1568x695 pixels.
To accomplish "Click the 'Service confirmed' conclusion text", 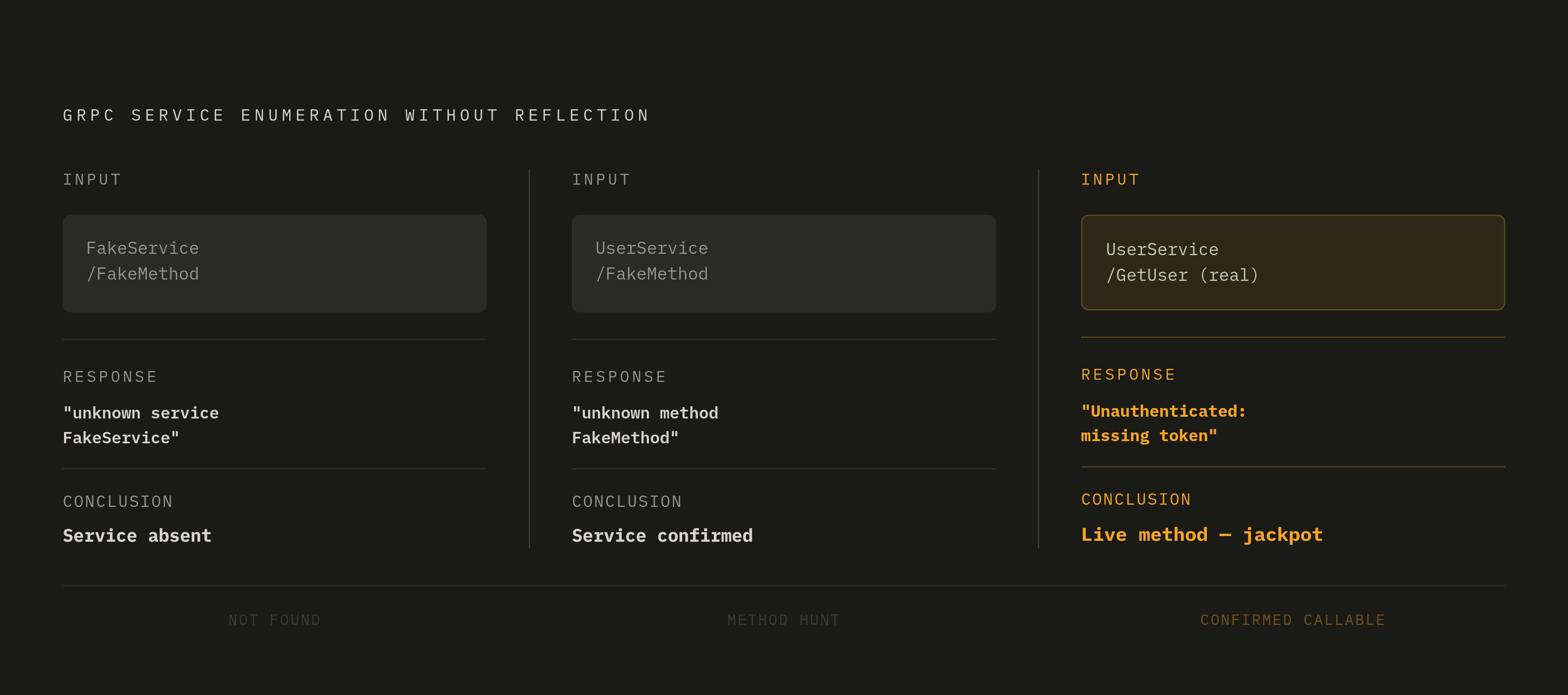I will pos(662,536).
